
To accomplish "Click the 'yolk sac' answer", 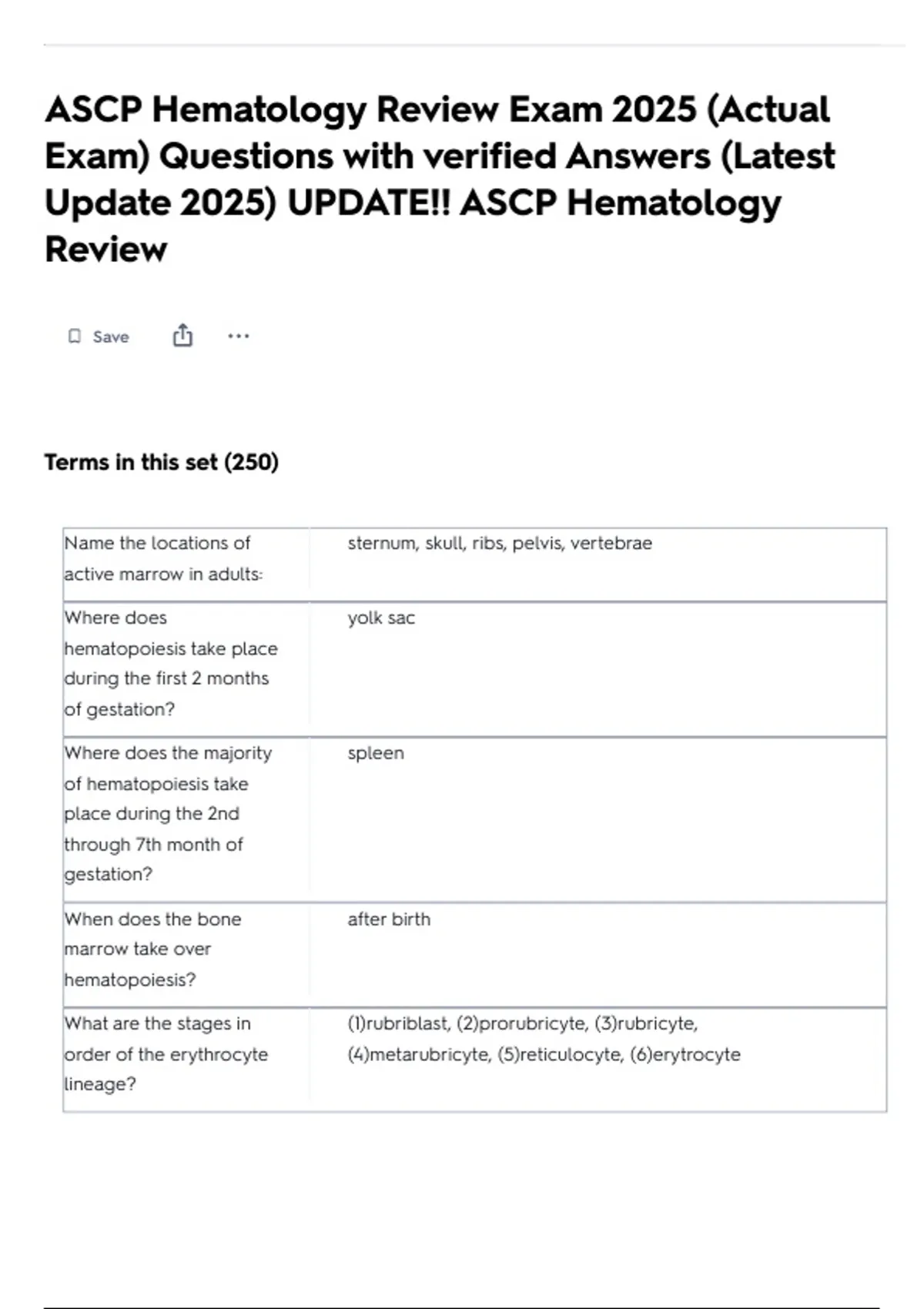I will click(381, 618).
